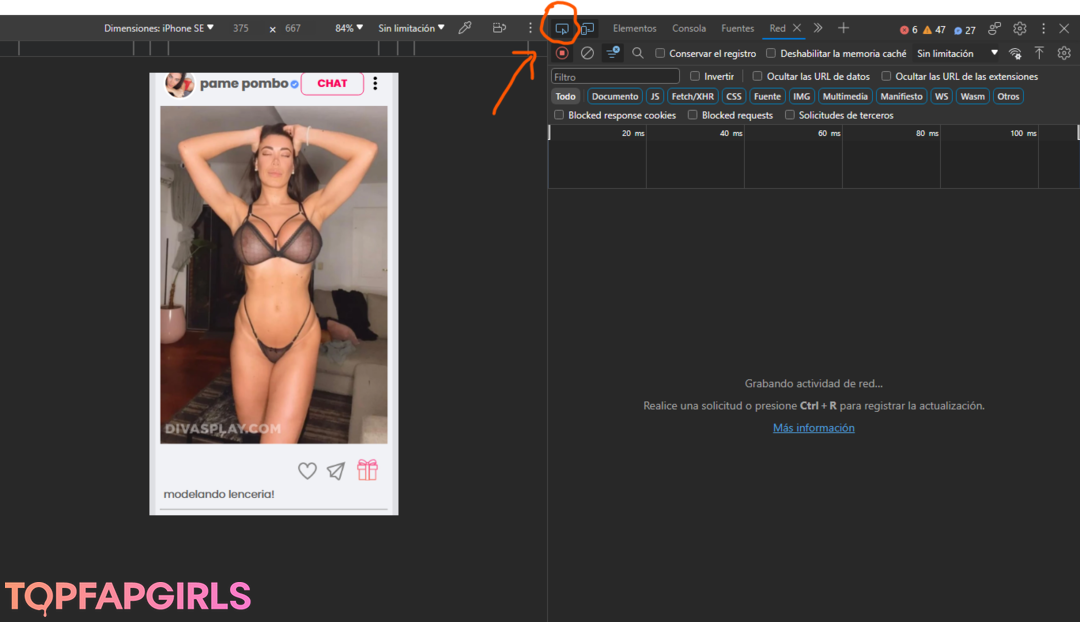
Task: Select the IMG request type filter
Action: pos(801,97)
